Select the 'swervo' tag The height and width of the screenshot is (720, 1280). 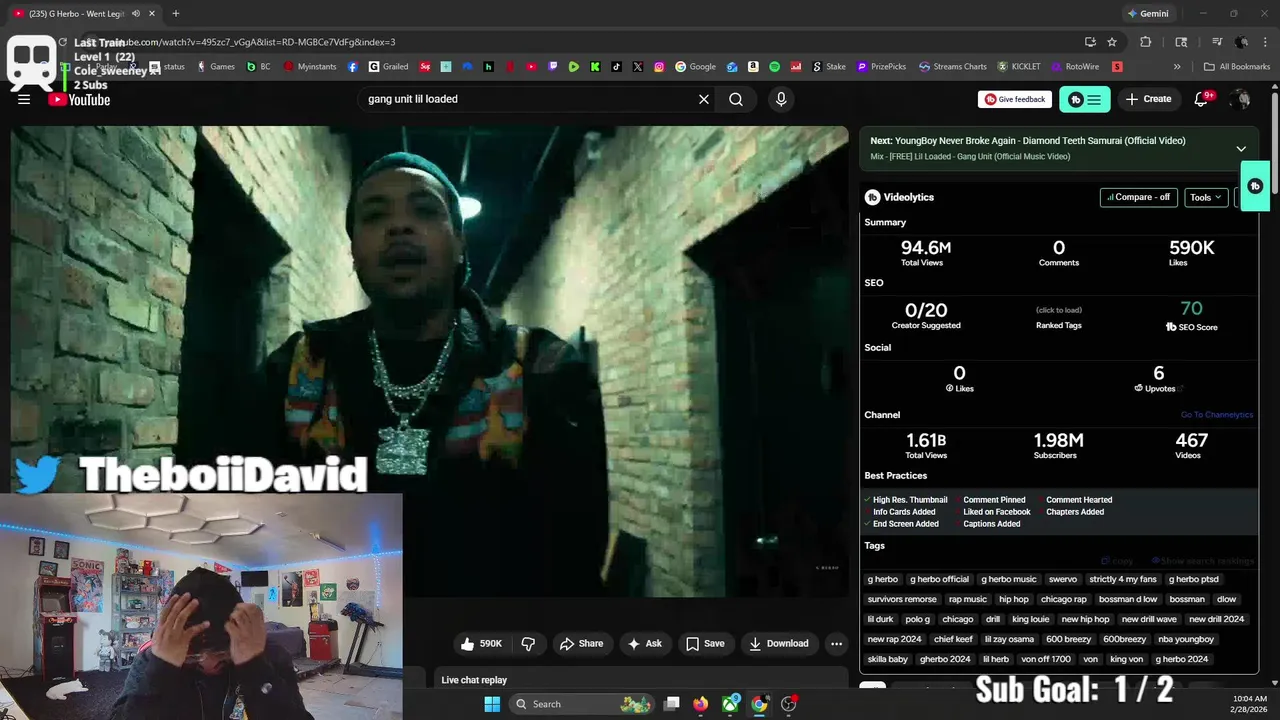pyautogui.click(x=1063, y=579)
